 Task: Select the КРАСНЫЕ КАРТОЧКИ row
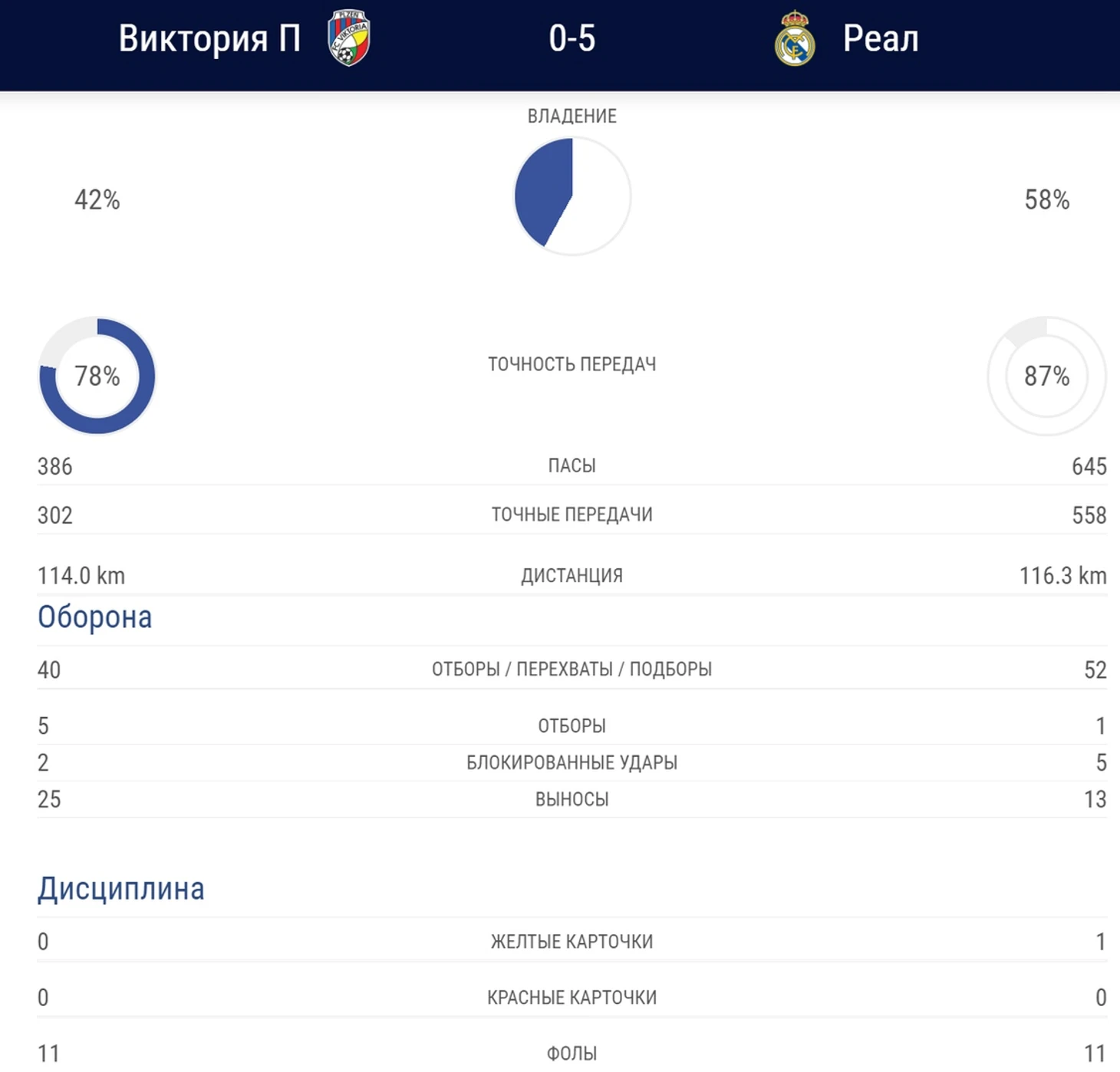tap(572, 997)
